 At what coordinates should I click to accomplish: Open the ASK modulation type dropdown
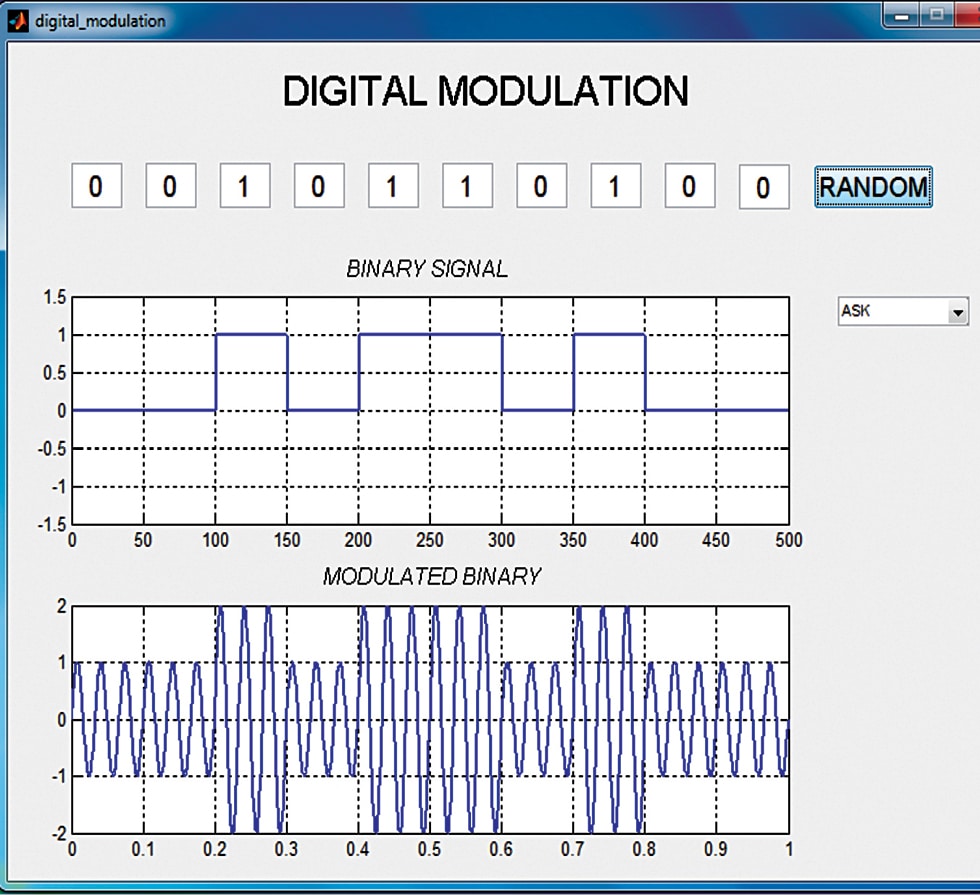click(957, 313)
